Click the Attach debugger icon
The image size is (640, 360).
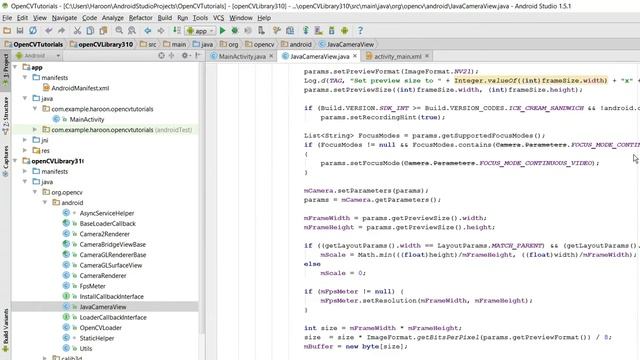pos(261,31)
